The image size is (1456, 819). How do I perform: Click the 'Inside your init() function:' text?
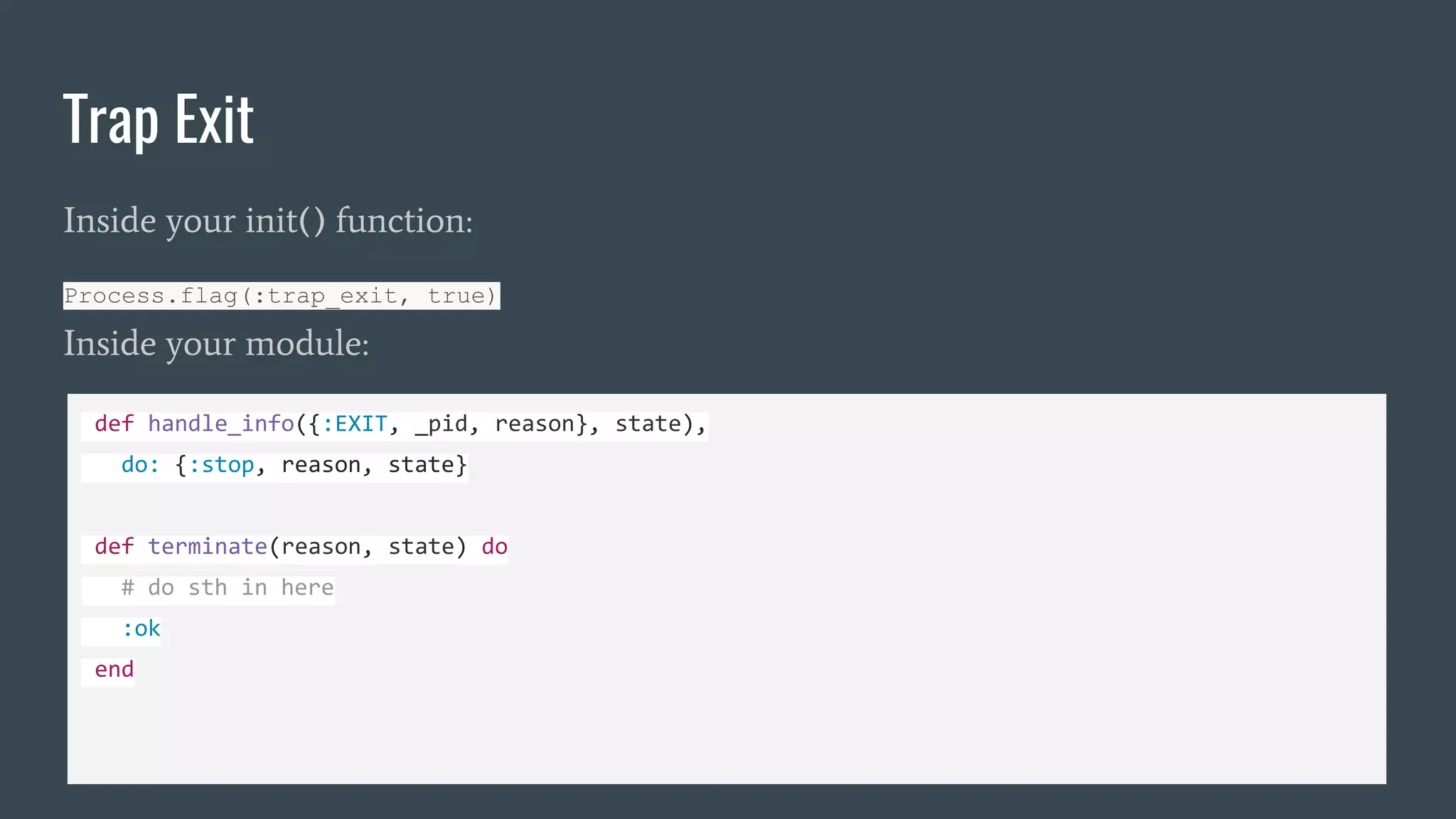pyautogui.click(x=268, y=221)
